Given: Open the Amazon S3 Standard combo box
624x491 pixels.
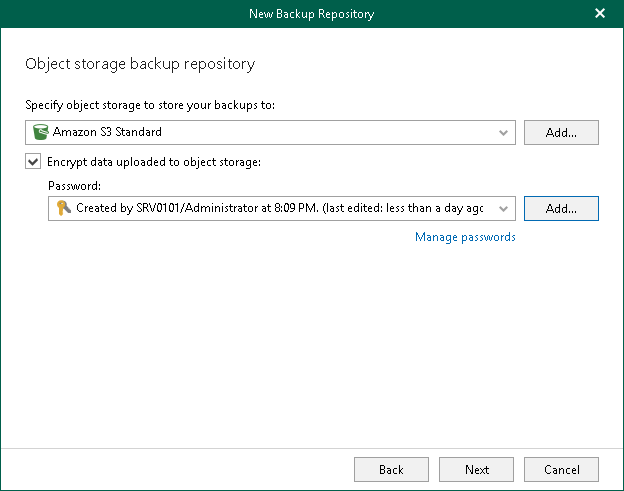Looking at the screenshot, I should click(270, 132).
